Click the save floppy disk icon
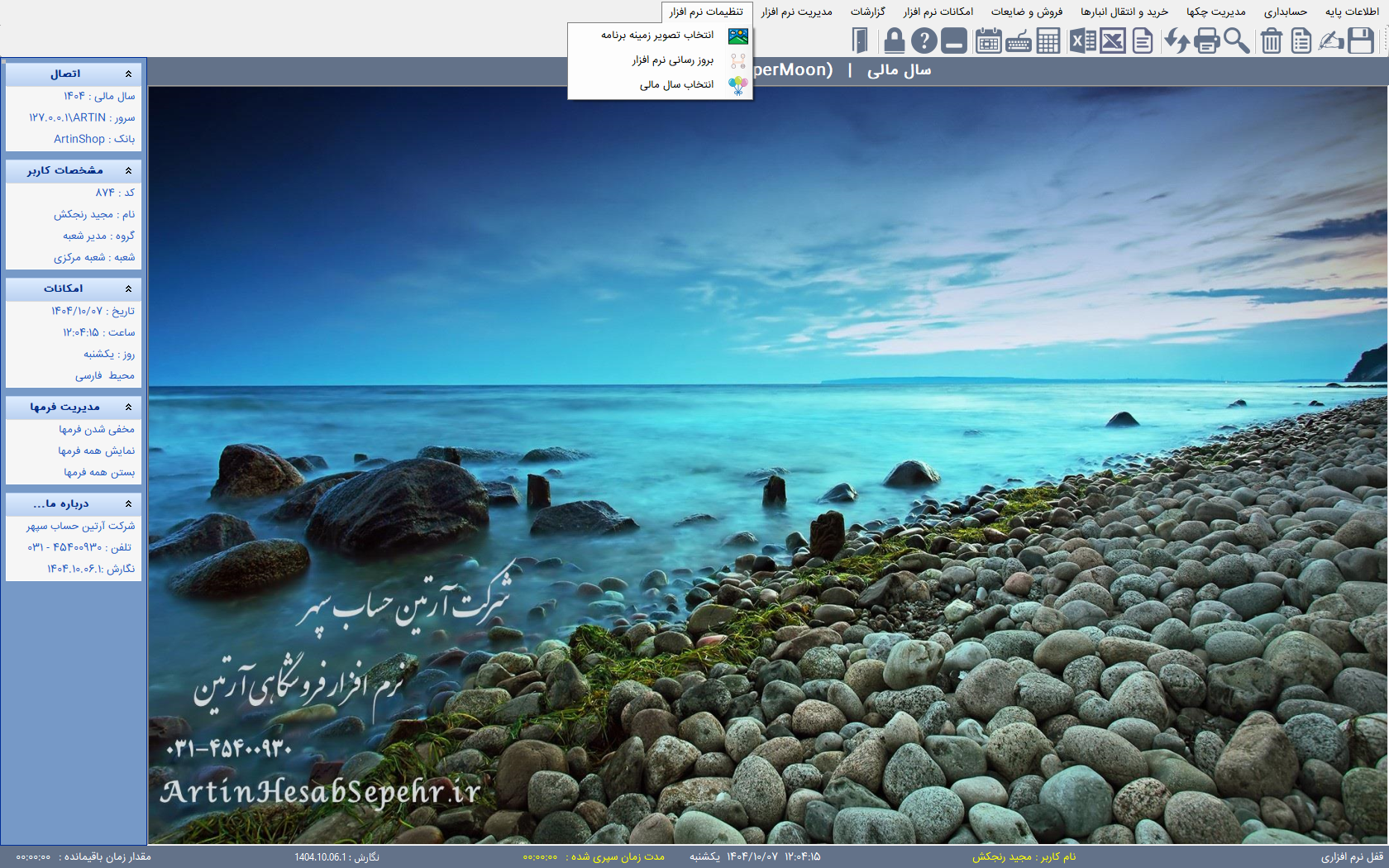 point(1360,41)
